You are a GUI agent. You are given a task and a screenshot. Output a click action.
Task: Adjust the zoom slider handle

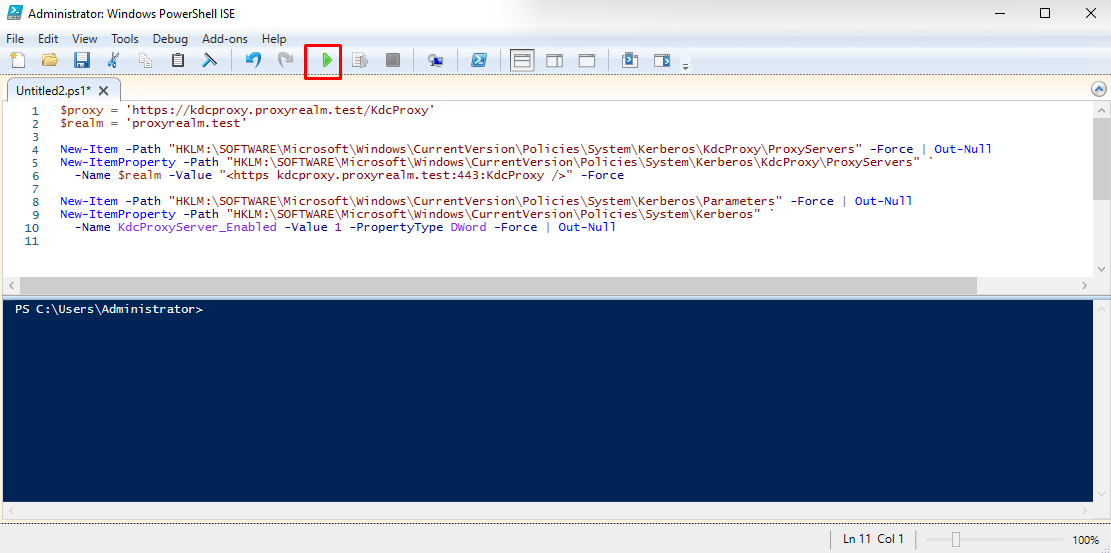(956, 540)
